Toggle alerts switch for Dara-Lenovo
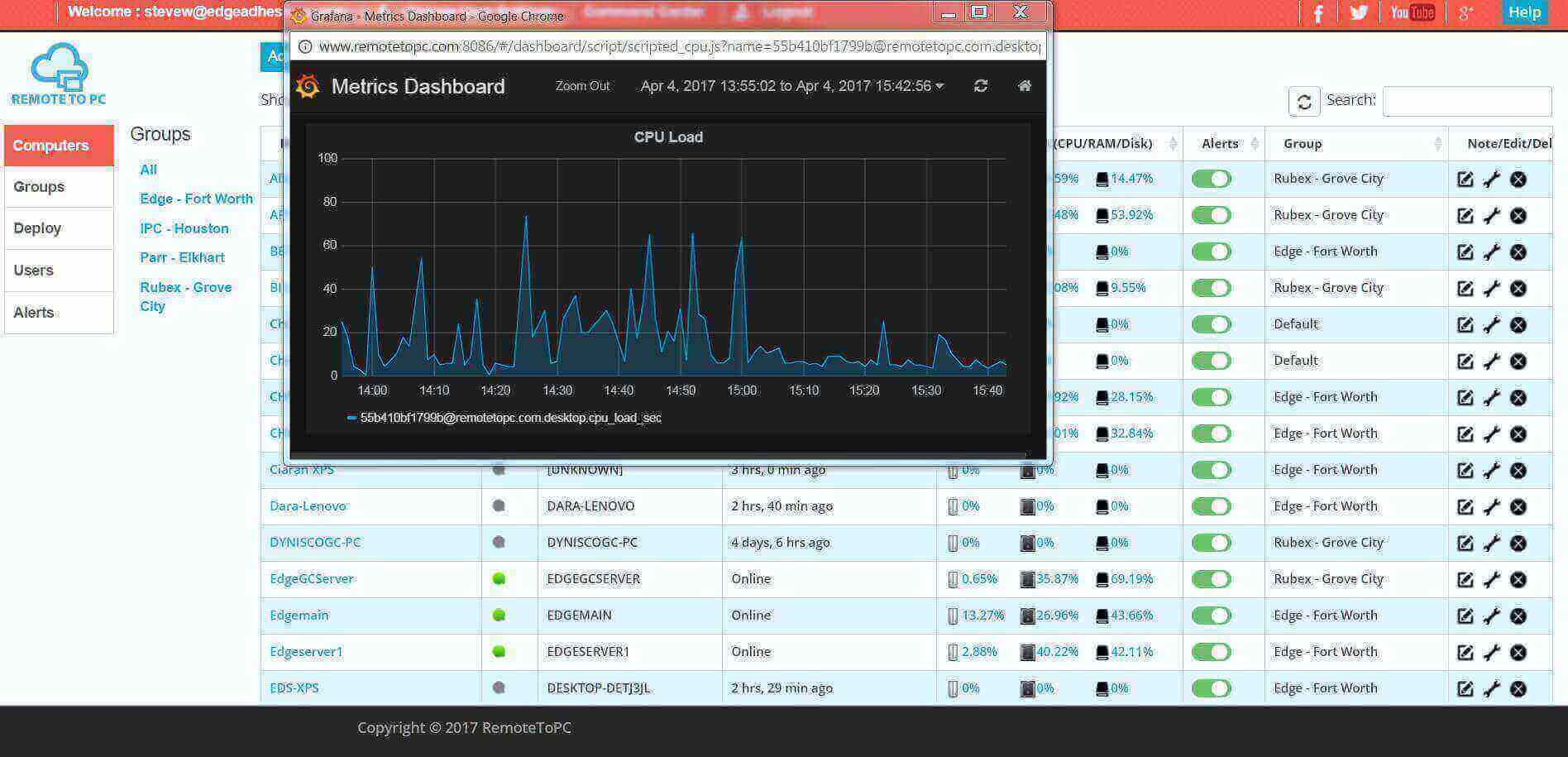Image resolution: width=1568 pixels, height=757 pixels. [1212, 506]
